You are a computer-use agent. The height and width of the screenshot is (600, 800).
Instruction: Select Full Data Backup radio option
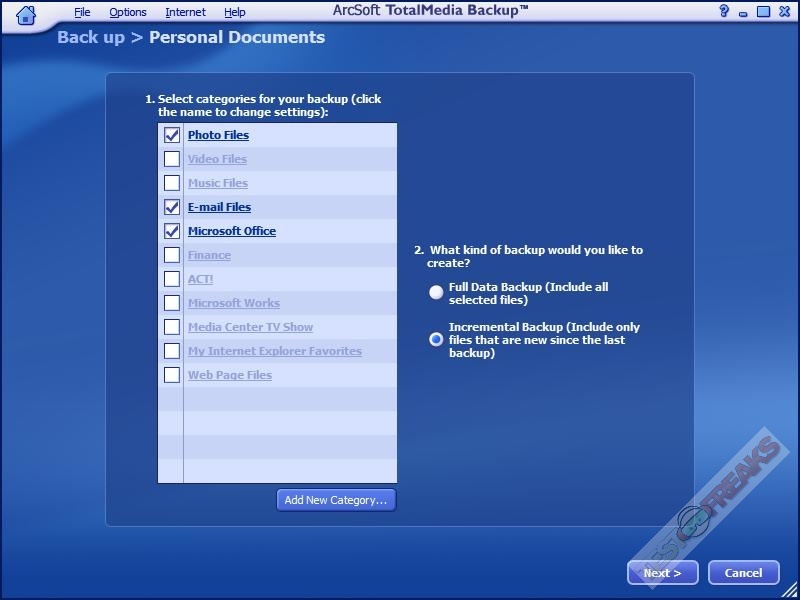[x=436, y=293]
